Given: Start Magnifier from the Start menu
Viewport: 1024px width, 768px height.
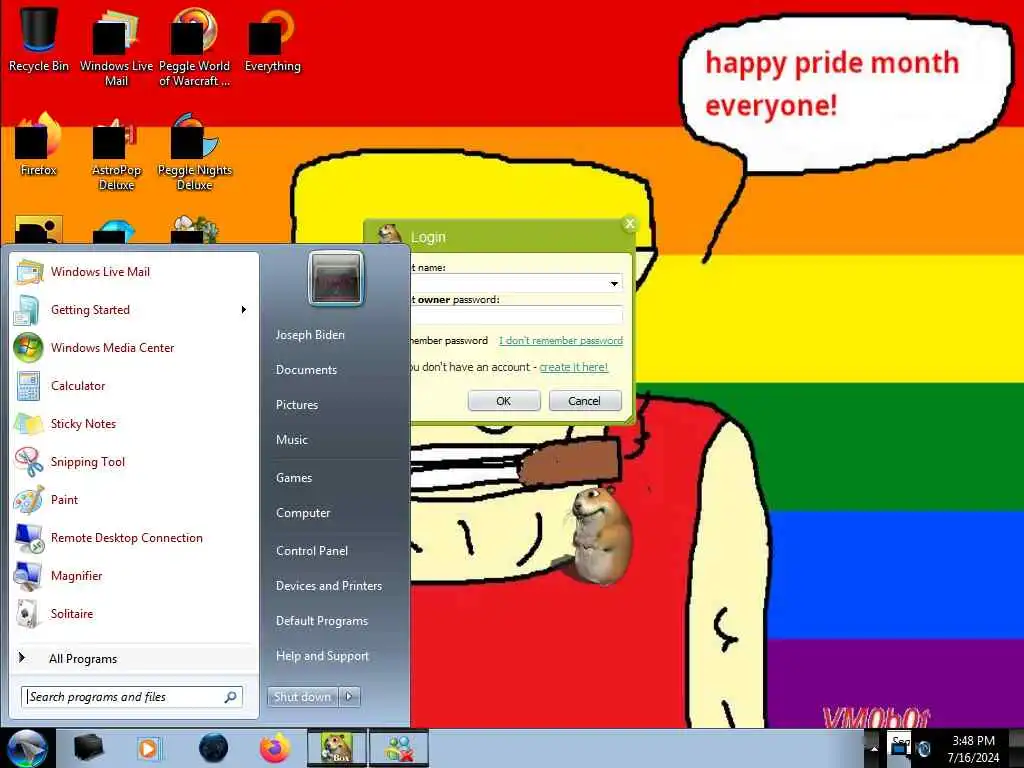Looking at the screenshot, I should pos(133,575).
